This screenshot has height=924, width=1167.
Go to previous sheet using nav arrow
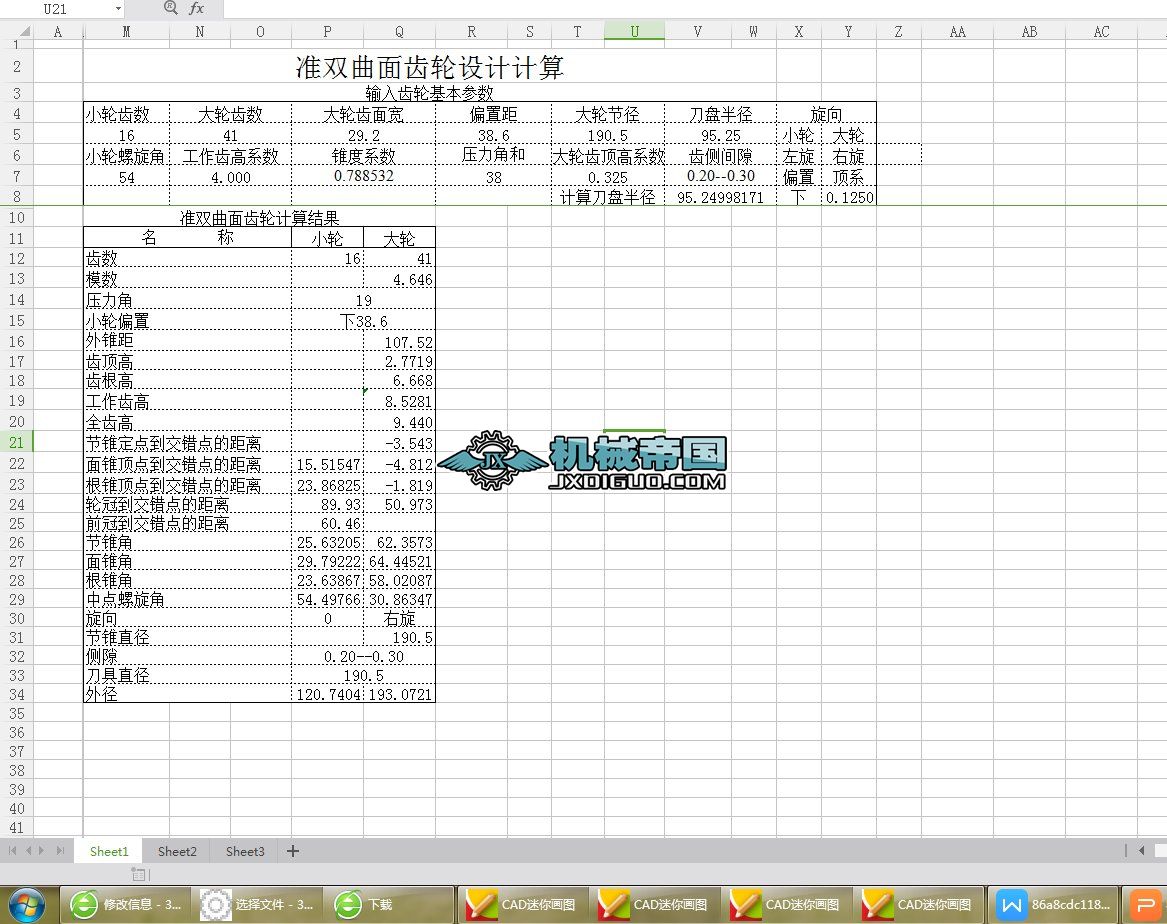point(28,850)
